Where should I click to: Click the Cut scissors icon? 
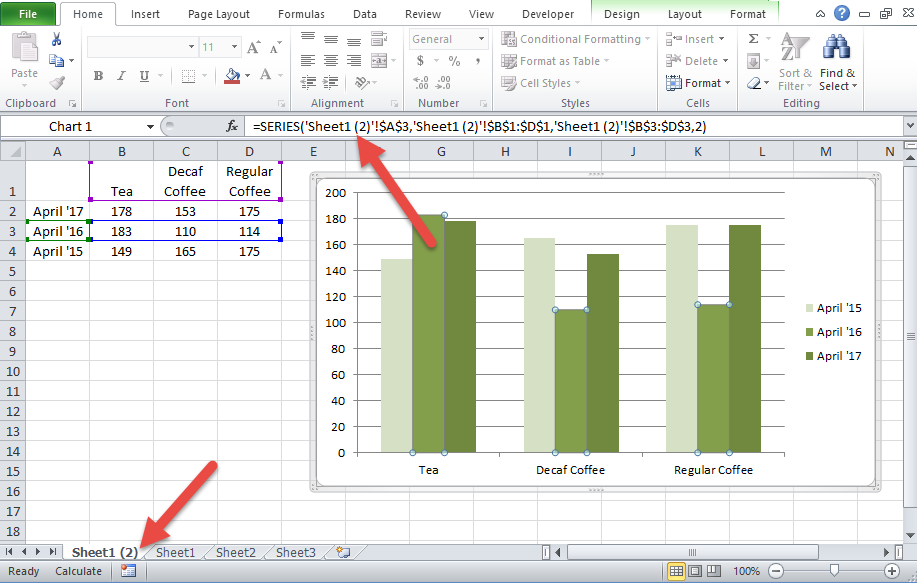pos(56,39)
